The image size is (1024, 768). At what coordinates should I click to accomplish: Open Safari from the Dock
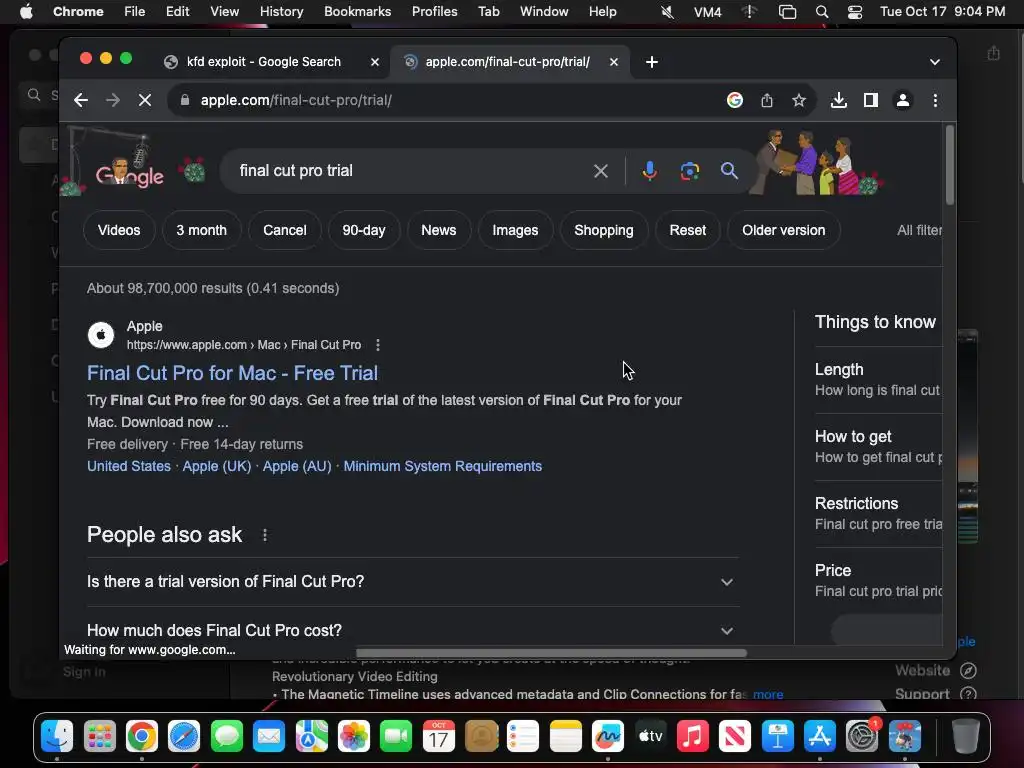point(184,737)
